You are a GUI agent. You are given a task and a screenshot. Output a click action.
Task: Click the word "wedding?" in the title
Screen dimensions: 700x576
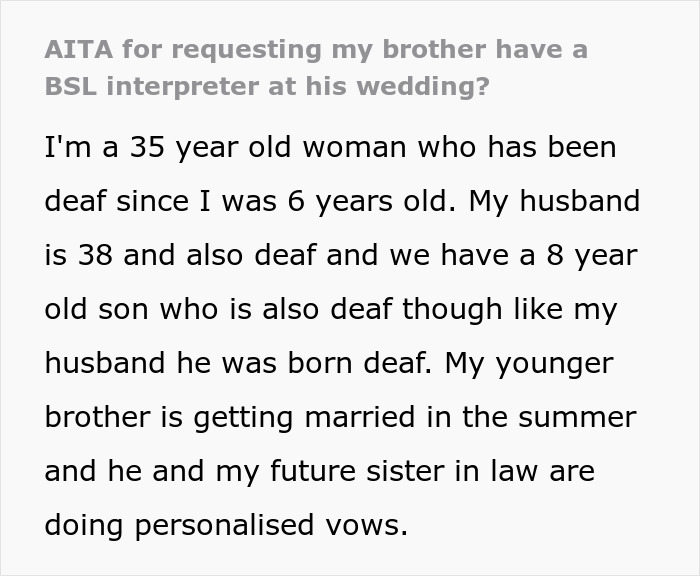pos(440,85)
